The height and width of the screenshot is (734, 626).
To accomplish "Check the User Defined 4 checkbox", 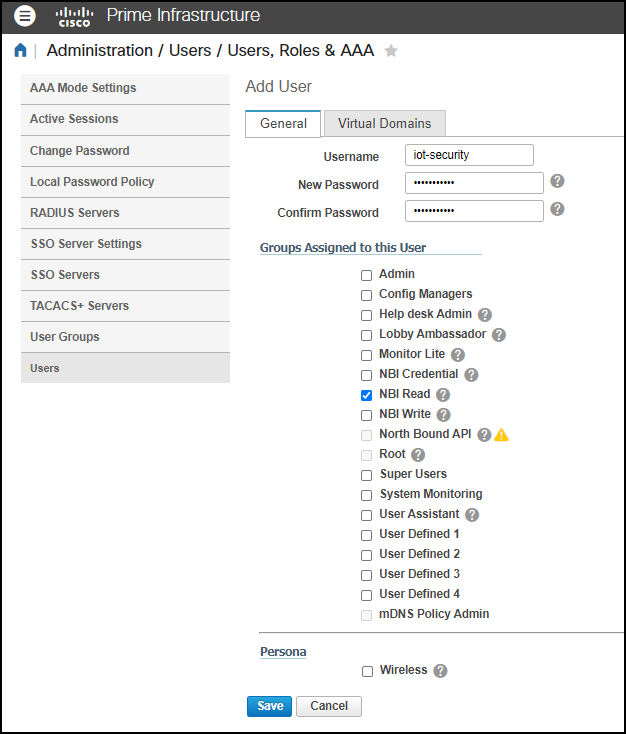I will [x=367, y=595].
